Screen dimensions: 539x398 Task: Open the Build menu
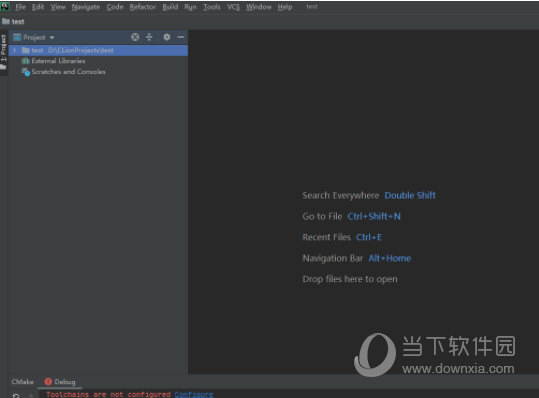click(x=170, y=7)
